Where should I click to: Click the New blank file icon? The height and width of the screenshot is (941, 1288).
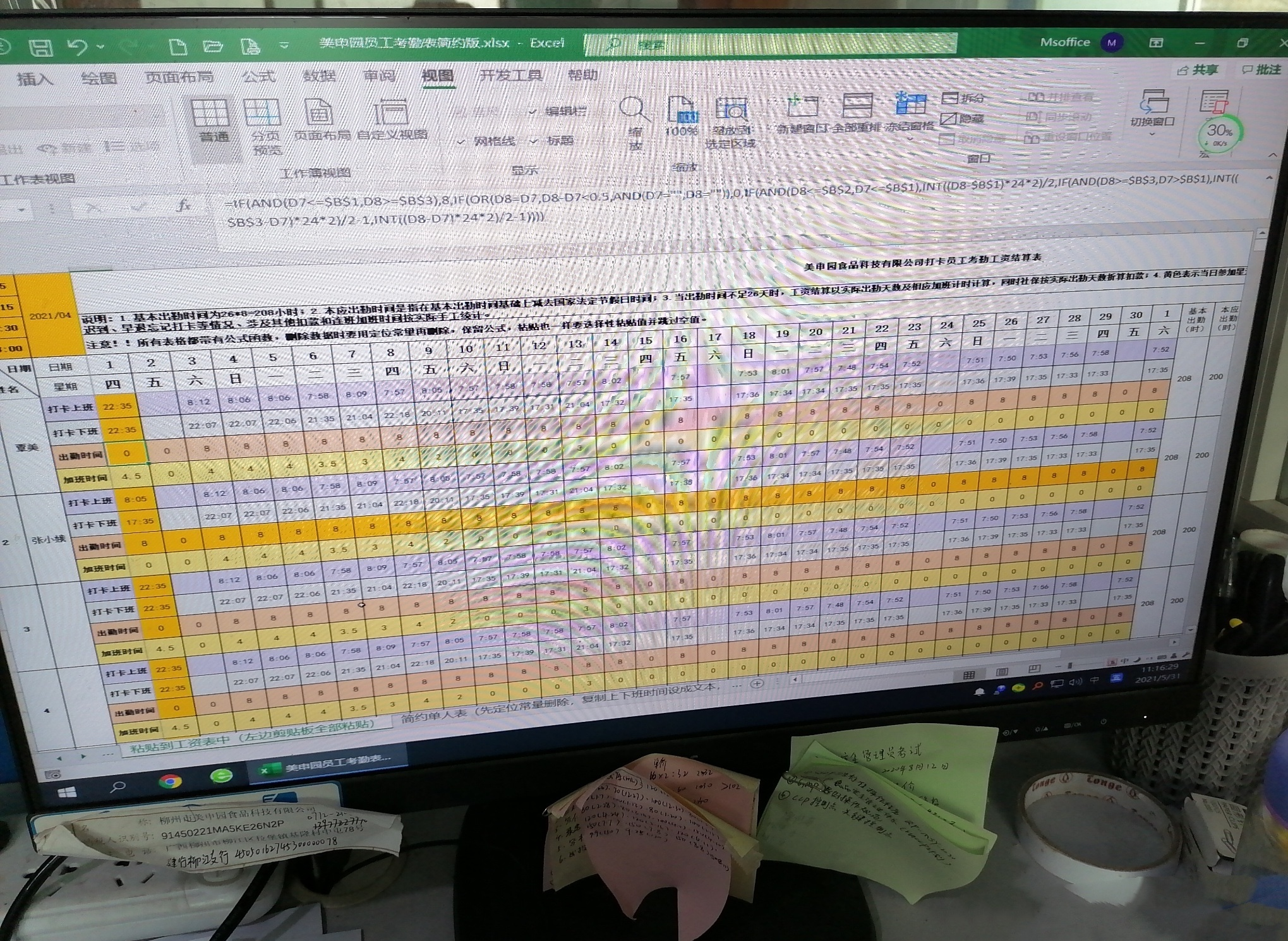[x=179, y=46]
